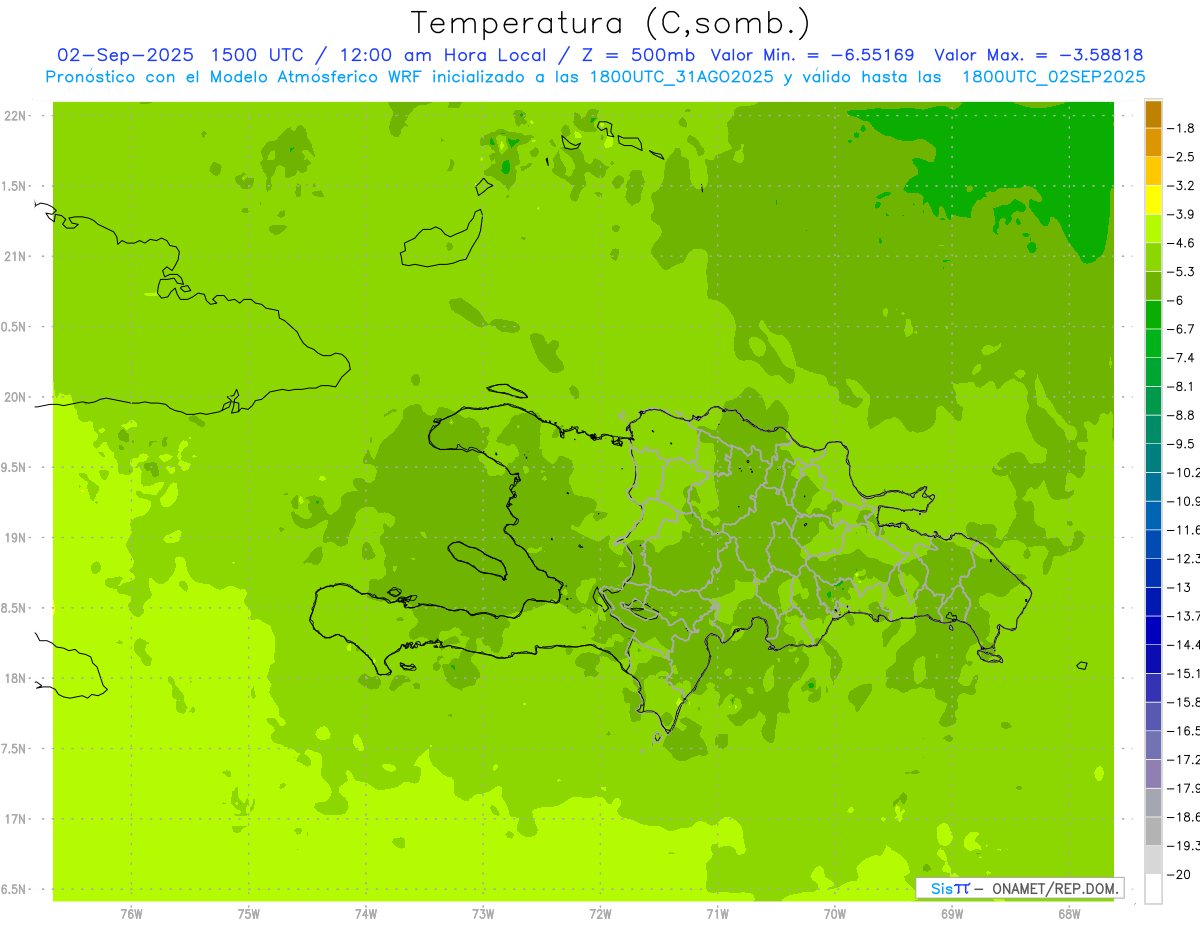
Task: Click the 72W longitude axis label
Action: [600, 914]
